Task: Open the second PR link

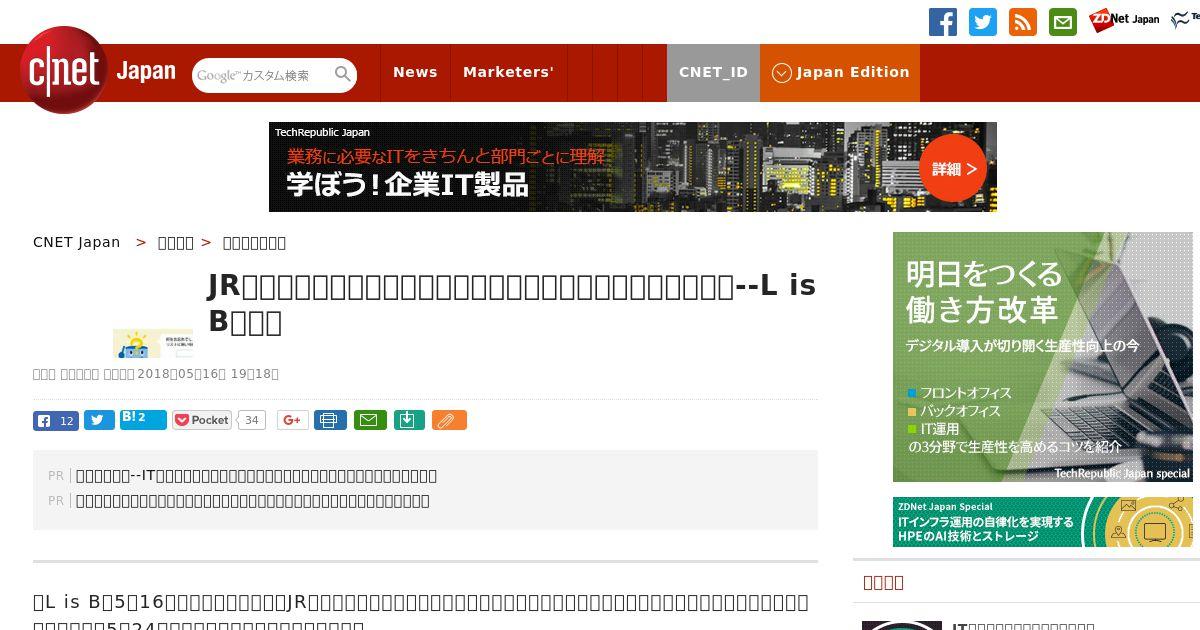Action: [253, 500]
